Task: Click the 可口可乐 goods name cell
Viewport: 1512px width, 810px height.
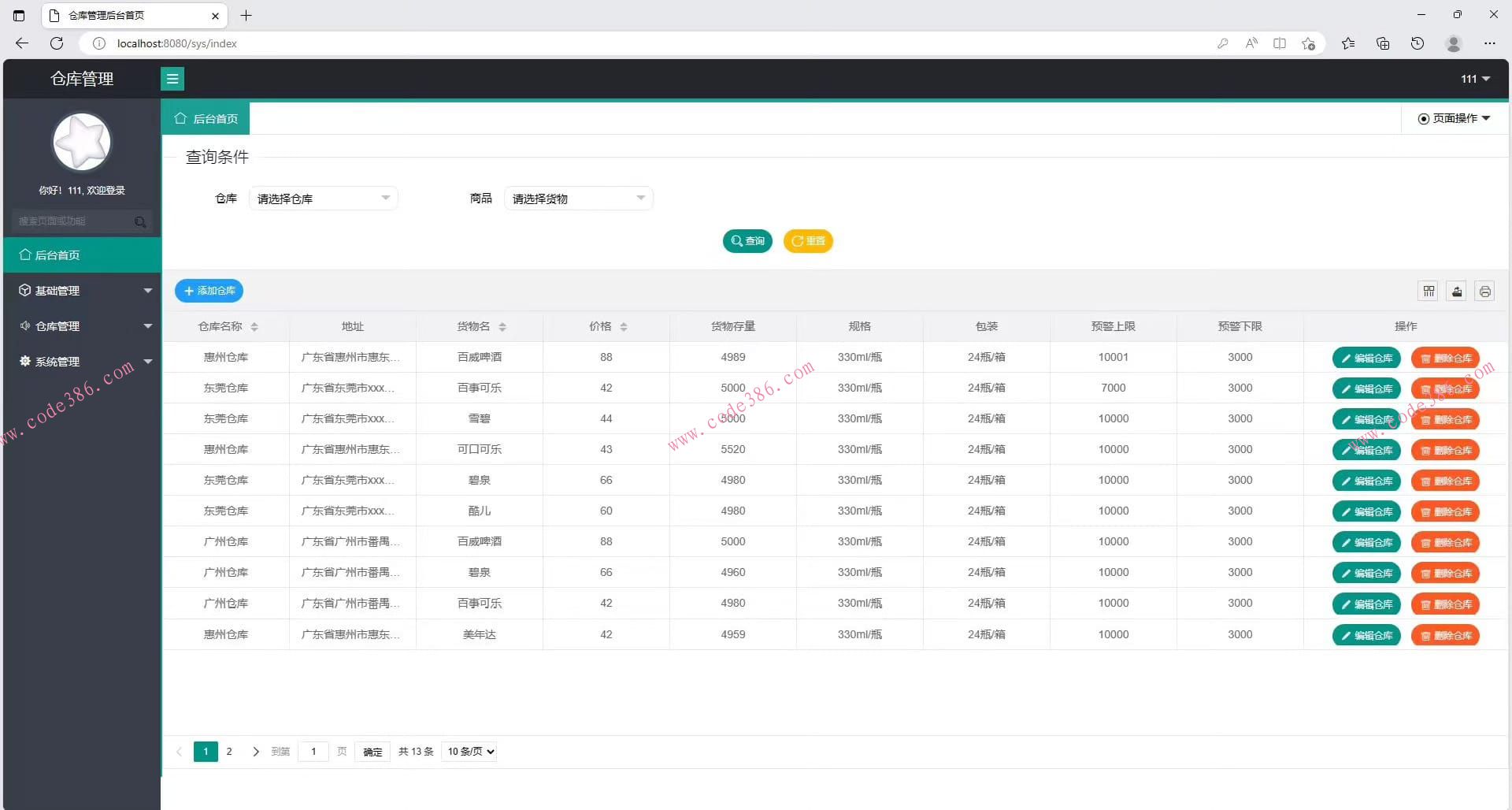Action: point(480,449)
